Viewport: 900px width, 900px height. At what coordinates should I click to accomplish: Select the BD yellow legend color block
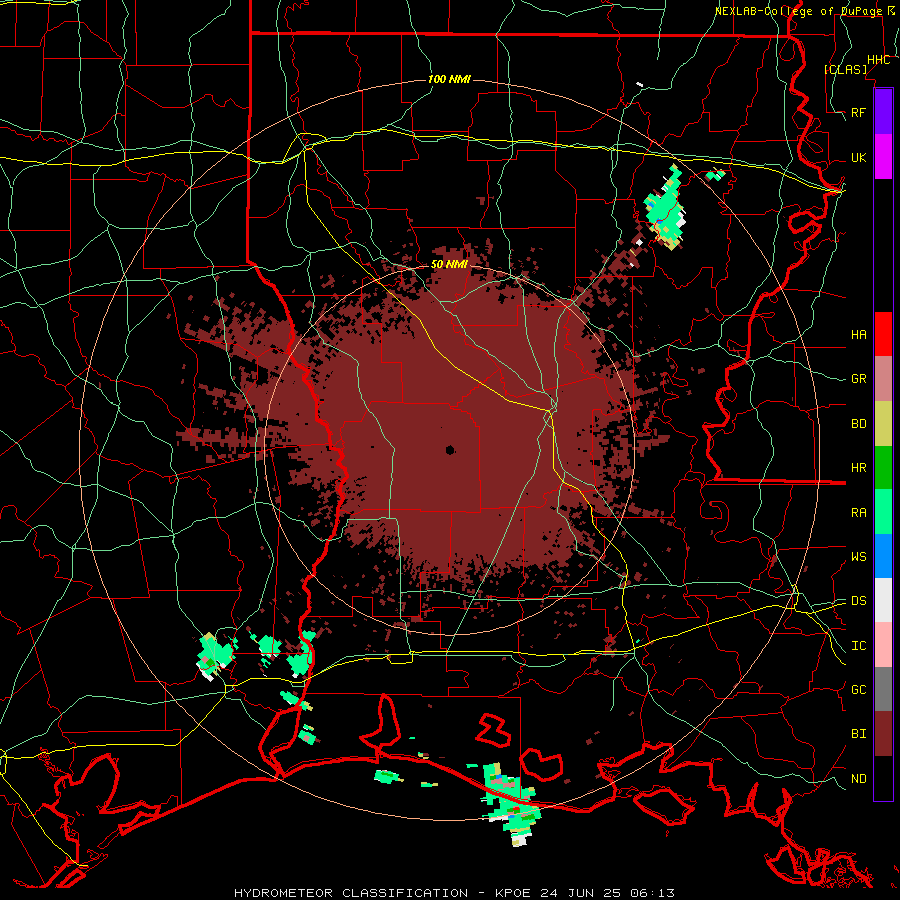point(883,424)
